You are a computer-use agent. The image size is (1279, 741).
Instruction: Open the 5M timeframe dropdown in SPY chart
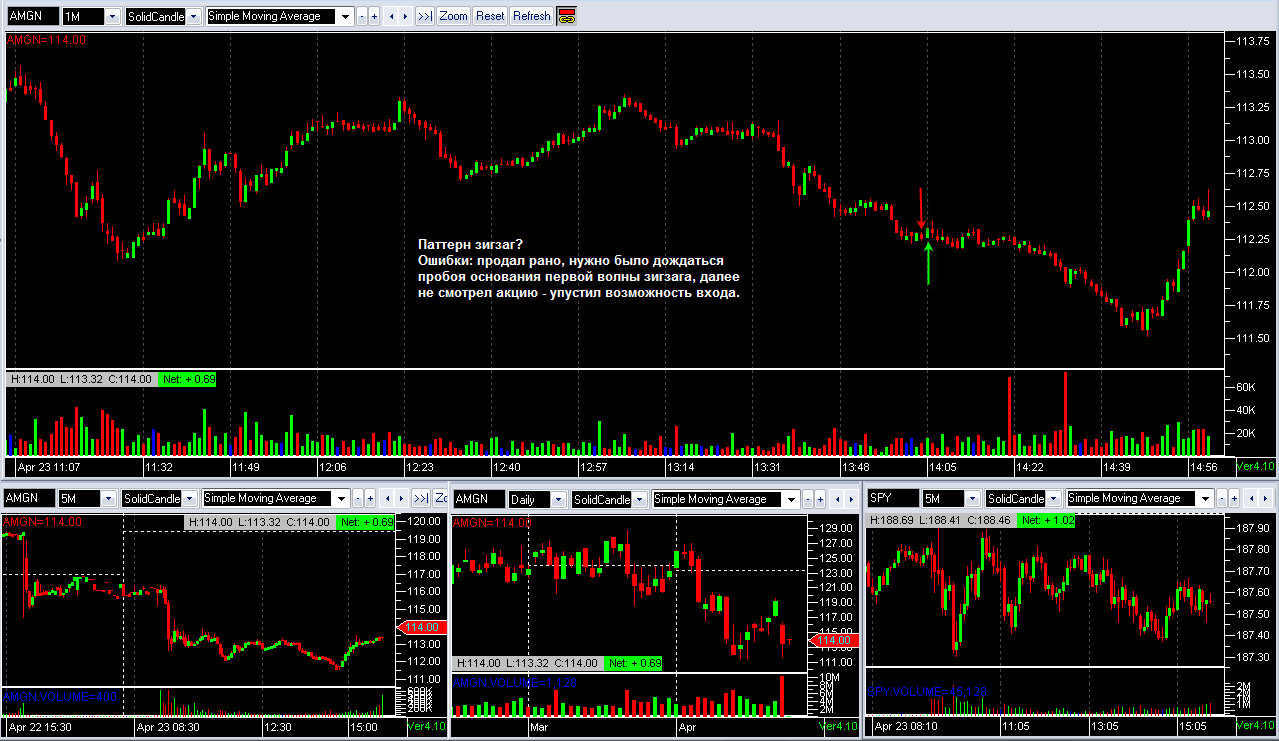coord(973,498)
